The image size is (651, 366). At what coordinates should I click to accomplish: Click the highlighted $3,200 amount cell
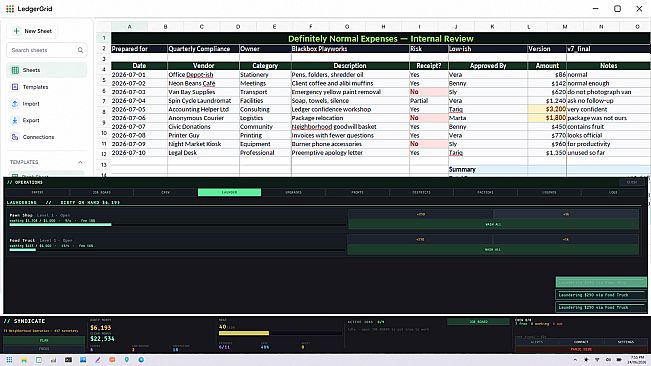tap(547, 109)
